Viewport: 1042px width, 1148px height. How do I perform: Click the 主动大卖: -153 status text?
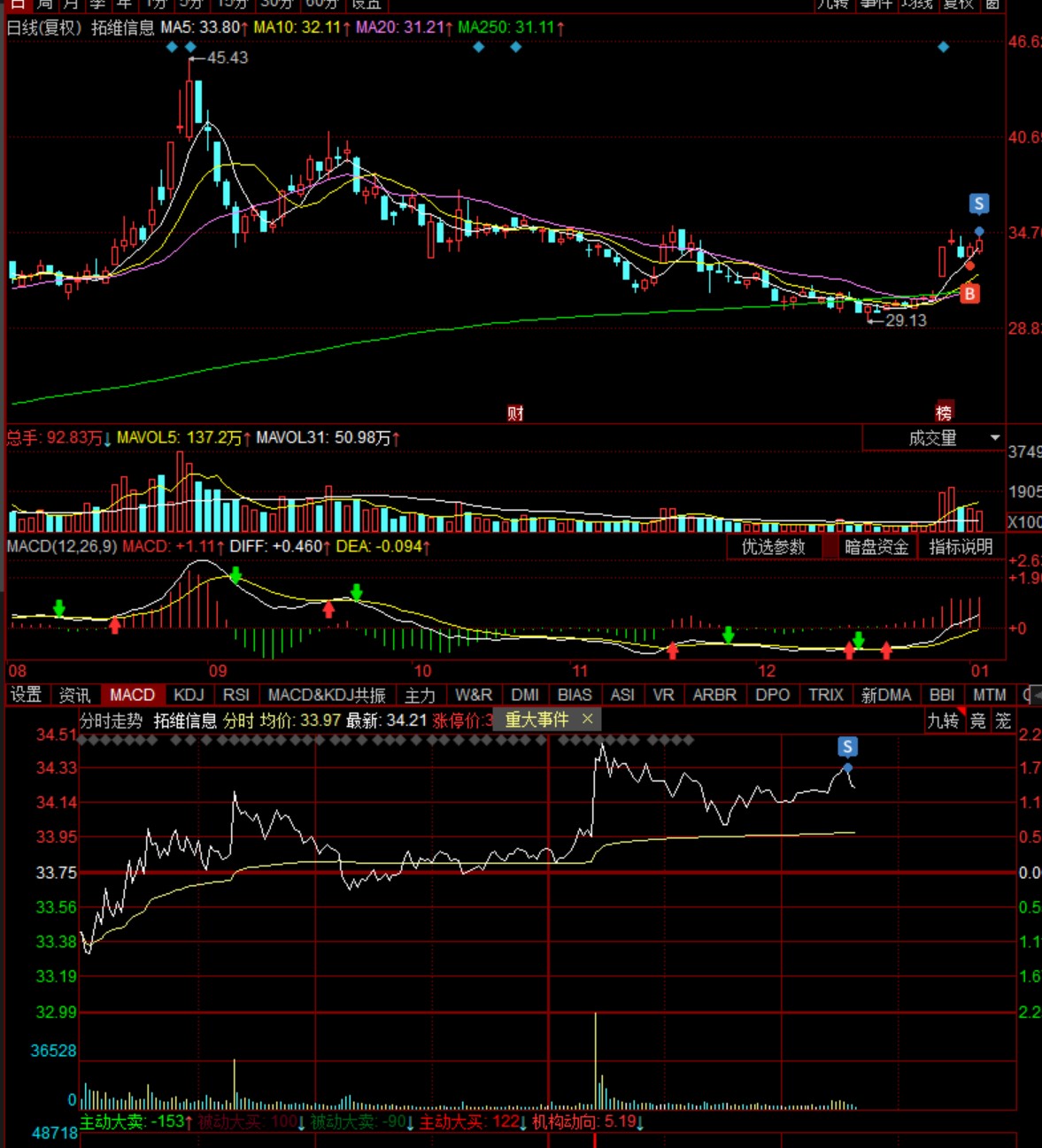pos(136,1122)
